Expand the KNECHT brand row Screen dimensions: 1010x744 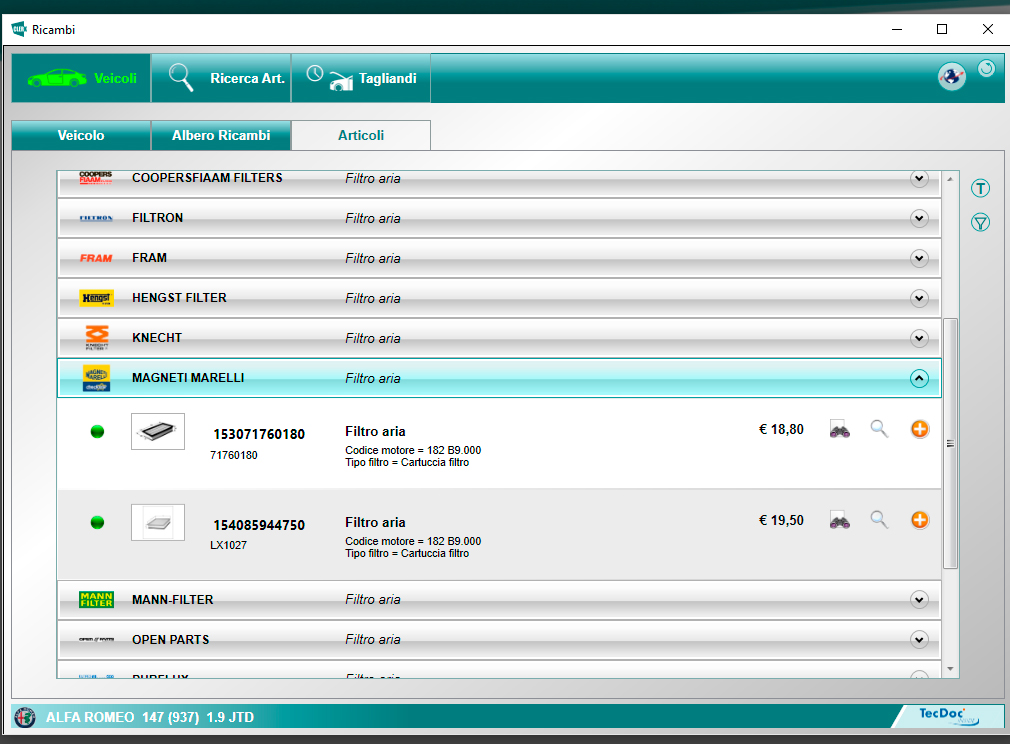pos(919,338)
